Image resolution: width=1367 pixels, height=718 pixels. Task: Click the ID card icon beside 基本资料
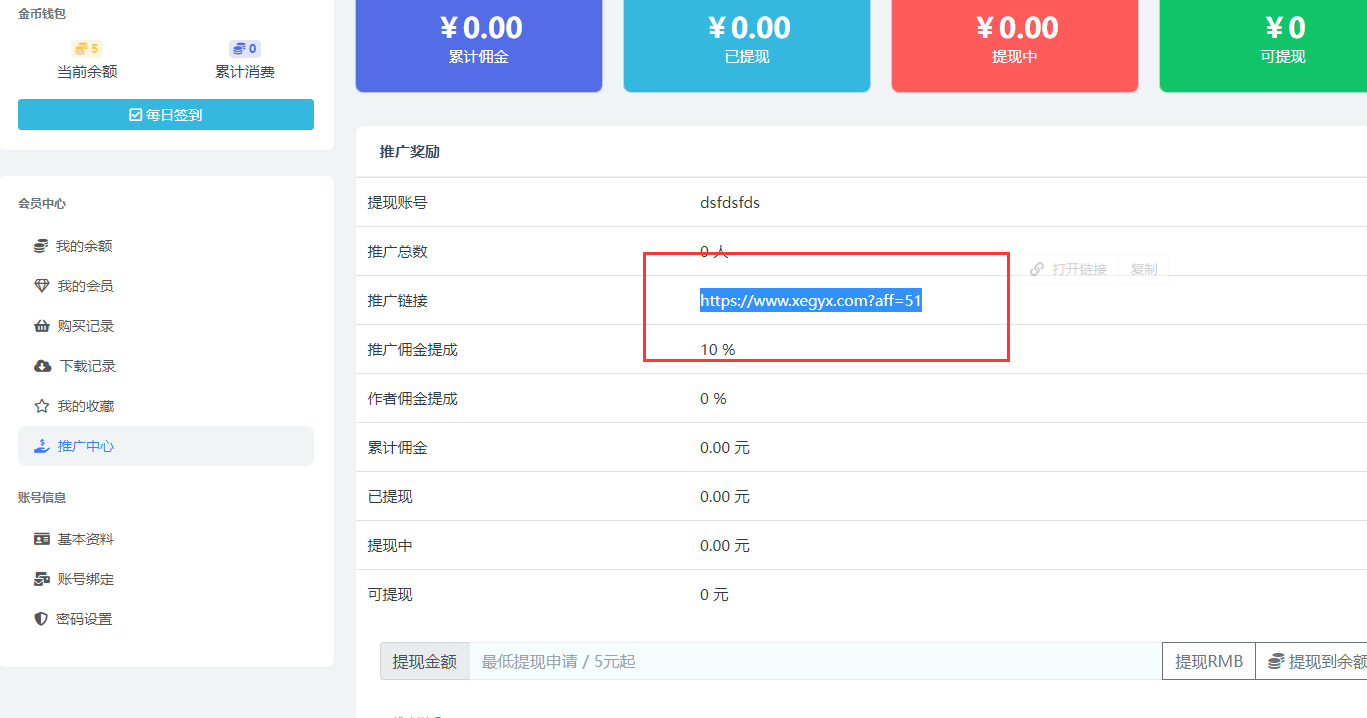click(x=41, y=539)
